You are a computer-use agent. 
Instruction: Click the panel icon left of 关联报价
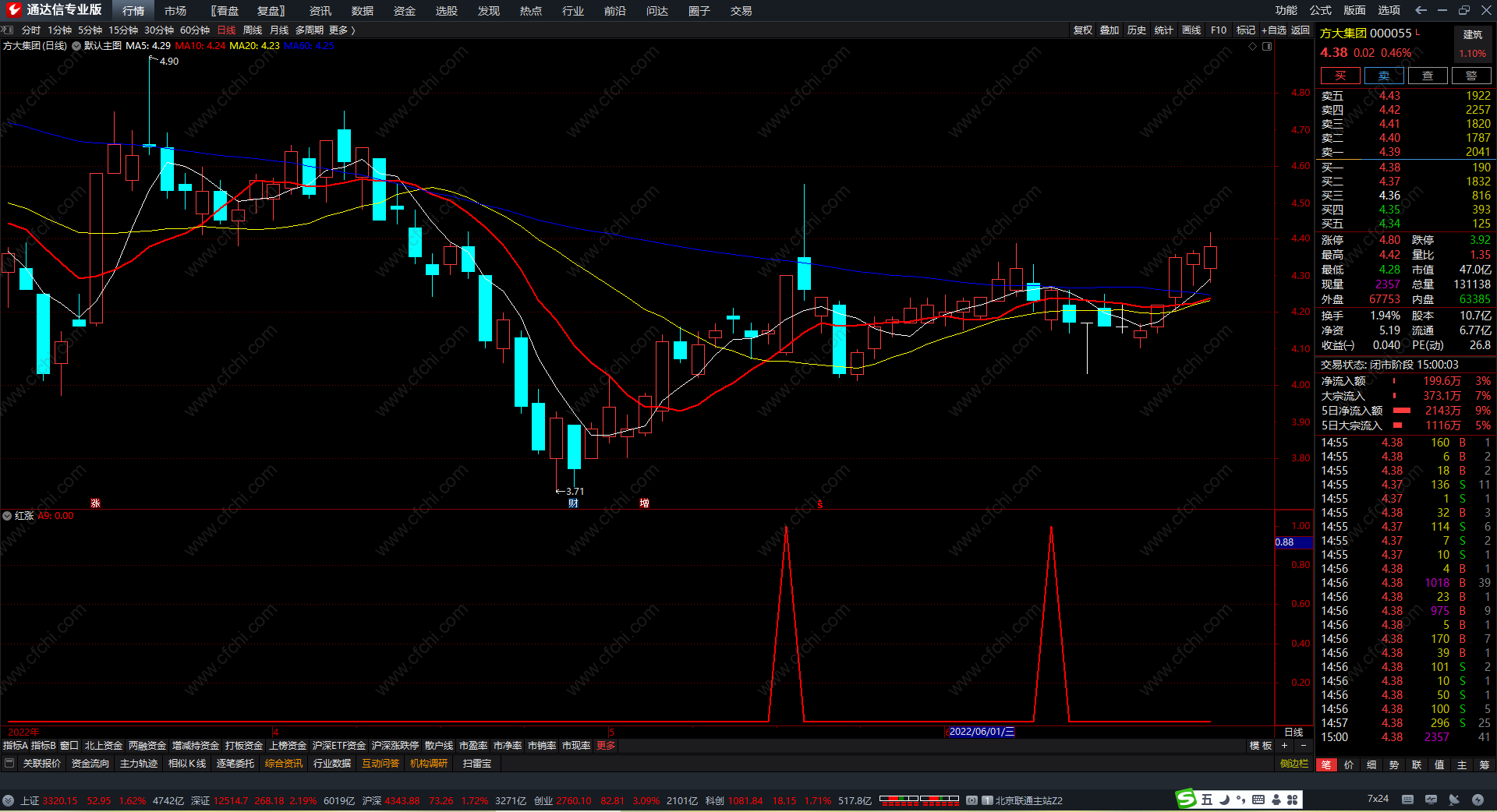click(x=9, y=763)
